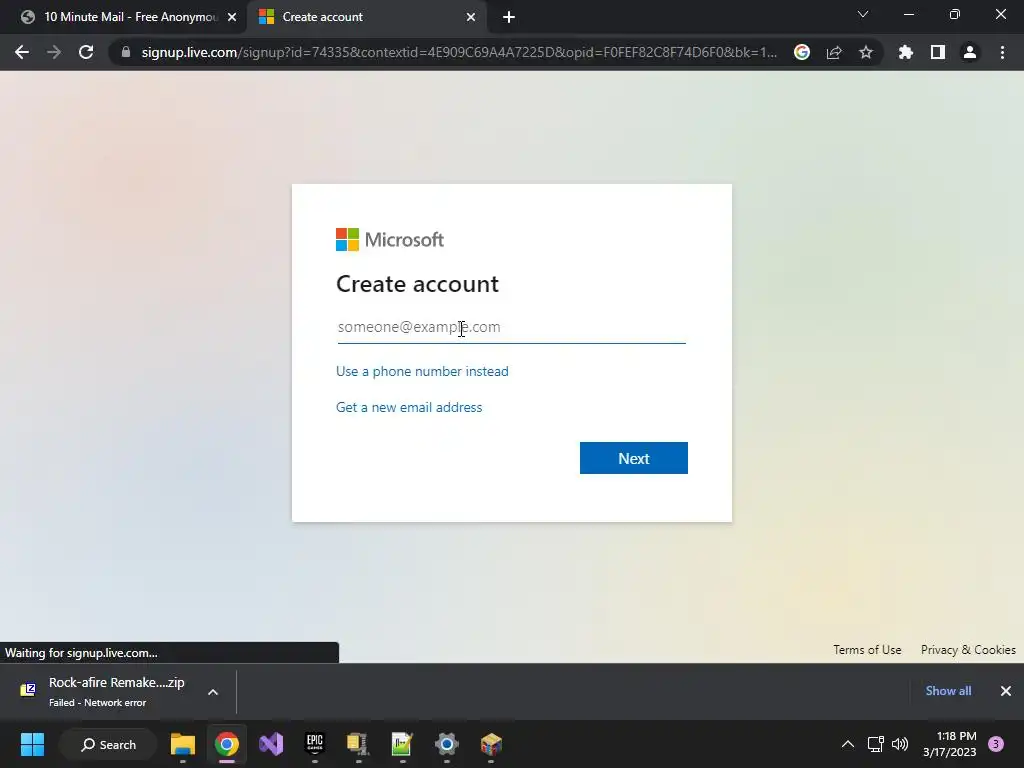This screenshot has width=1024, height=768.
Task: Show hidden system tray icons
Action: tap(848, 744)
